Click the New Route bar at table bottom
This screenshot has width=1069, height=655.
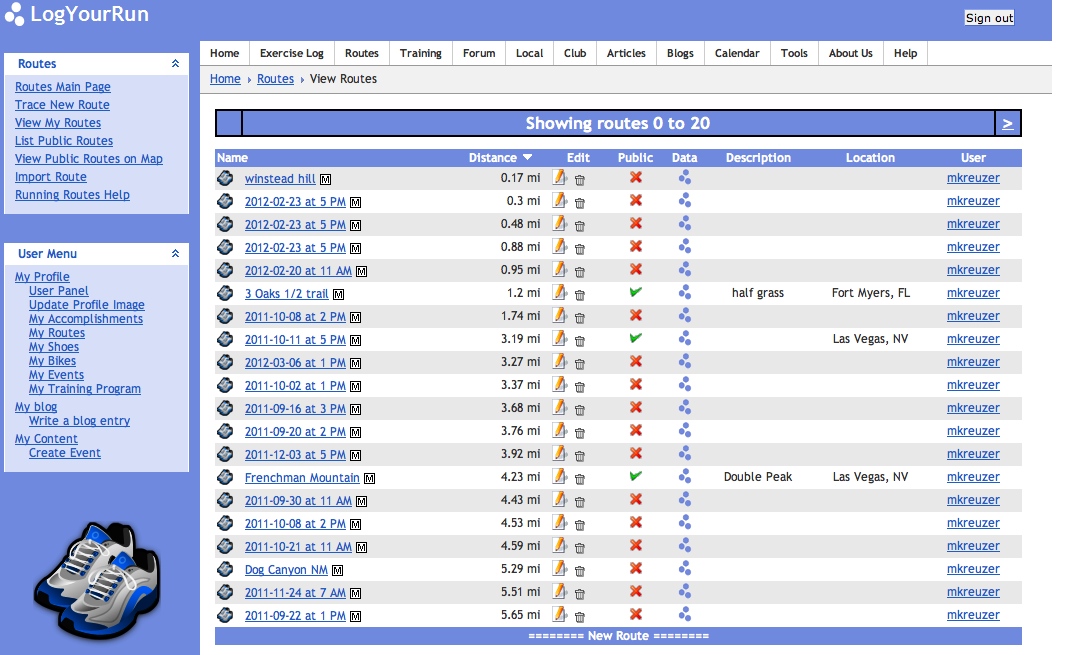point(618,636)
